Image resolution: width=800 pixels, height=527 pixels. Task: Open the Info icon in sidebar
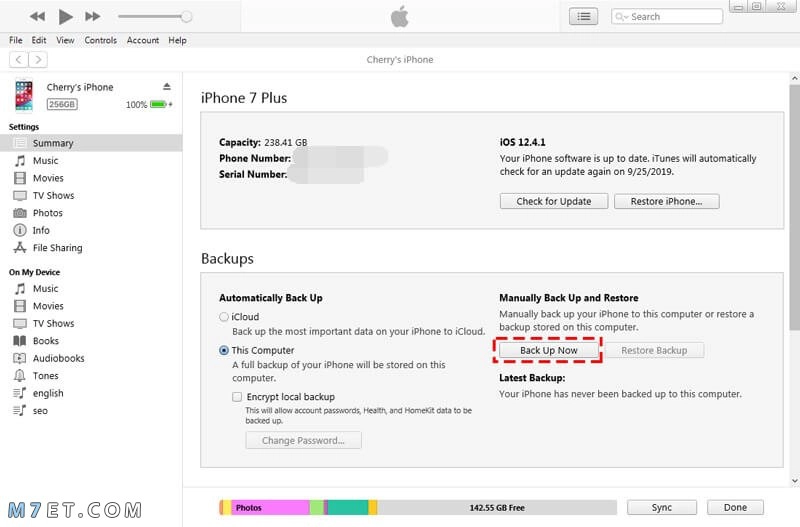[20, 230]
